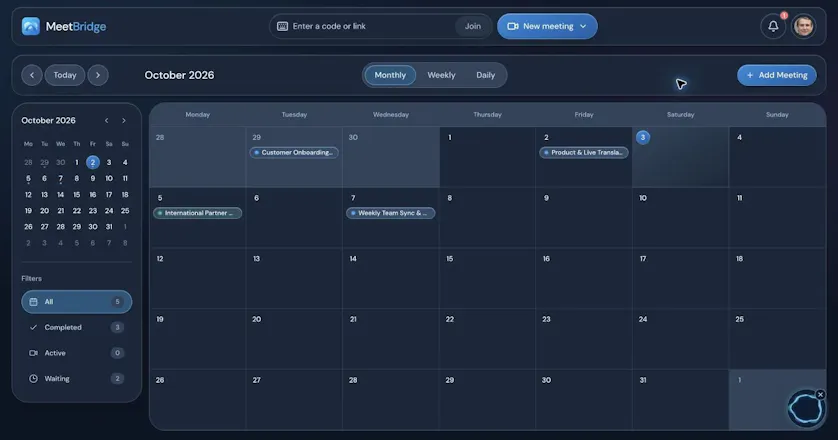Start a New meeting
The height and width of the screenshot is (440, 838).
[547, 26]
